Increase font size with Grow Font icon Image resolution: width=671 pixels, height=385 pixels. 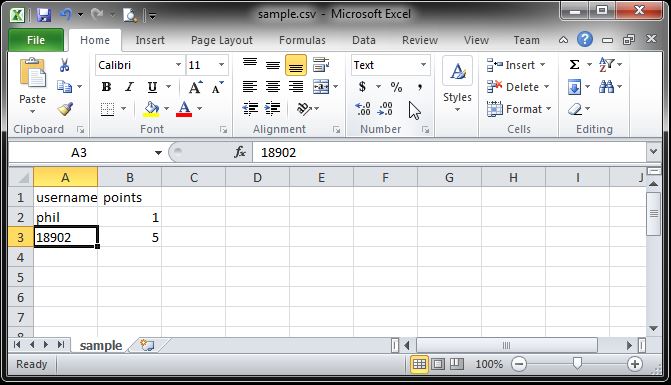point(196,87)
